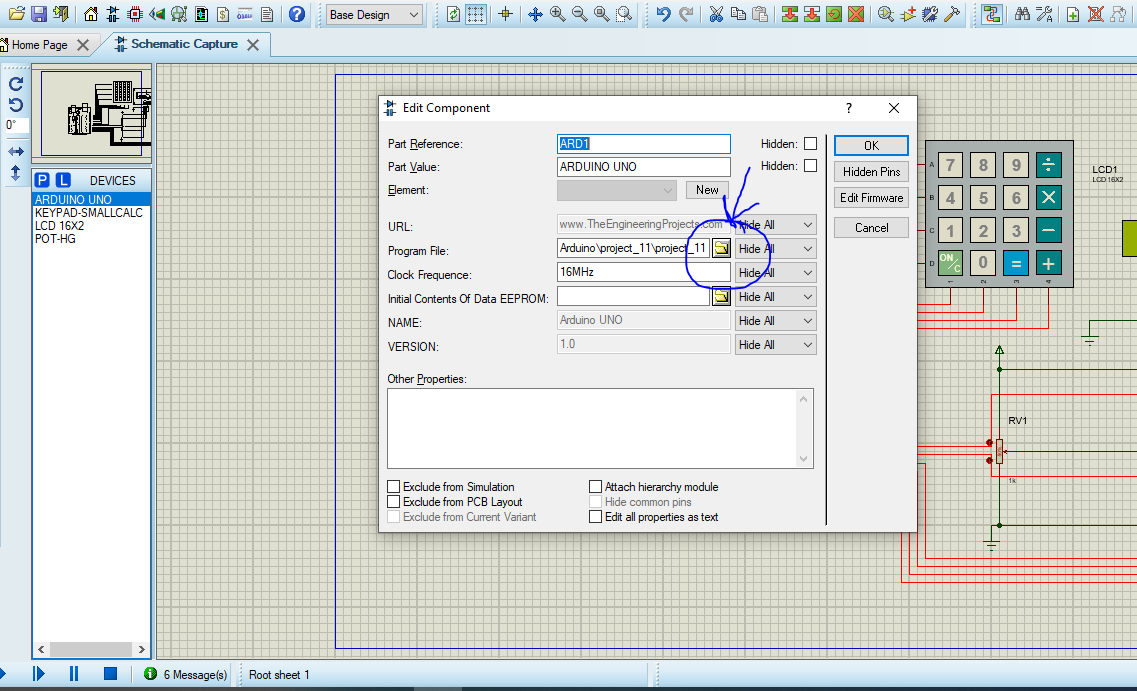Open the Base Design dropdown
This screenshot has height=691, width=1137.
(x=414, y=15)
